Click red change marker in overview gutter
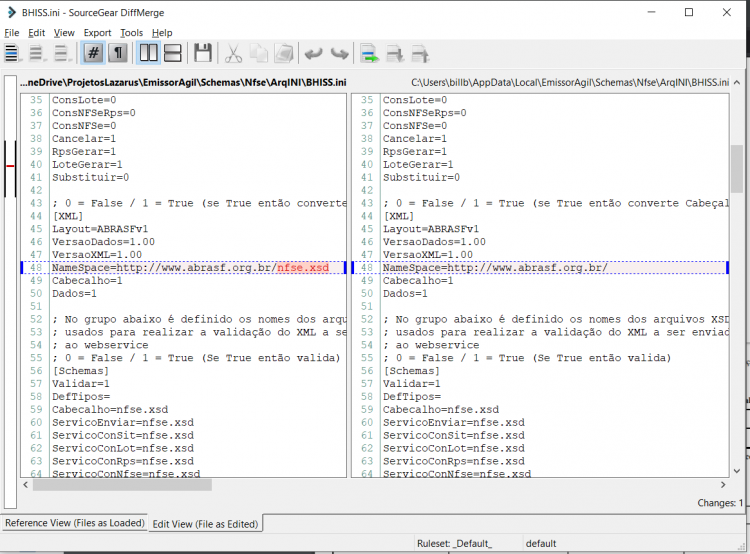Viewport: 750px width, 554px height. pyautogui.click(x=11, y=166)
